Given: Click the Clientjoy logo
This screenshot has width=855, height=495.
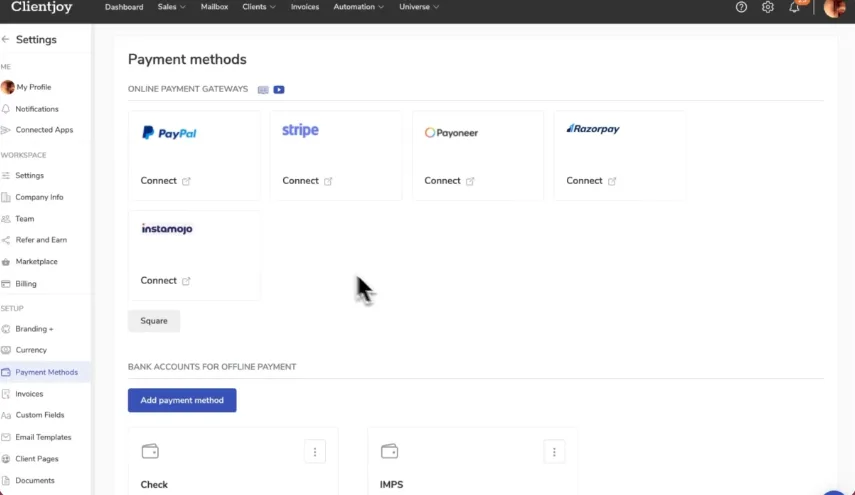Looking at the screenshot, I should (41, 7).
